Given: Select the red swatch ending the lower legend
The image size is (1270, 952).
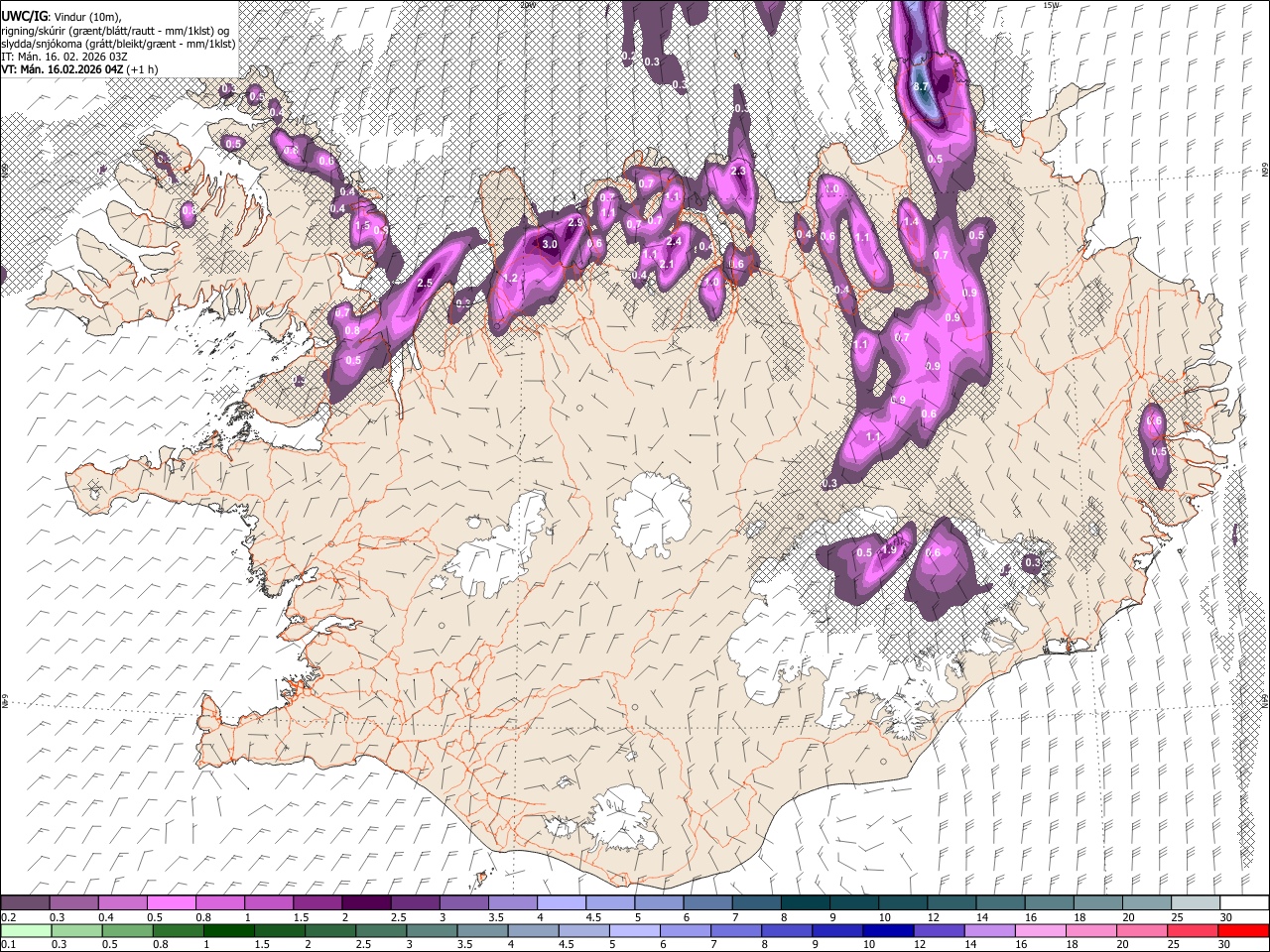Looking at the screenshot, I should pyautogui.click(x=1243, y=930).
